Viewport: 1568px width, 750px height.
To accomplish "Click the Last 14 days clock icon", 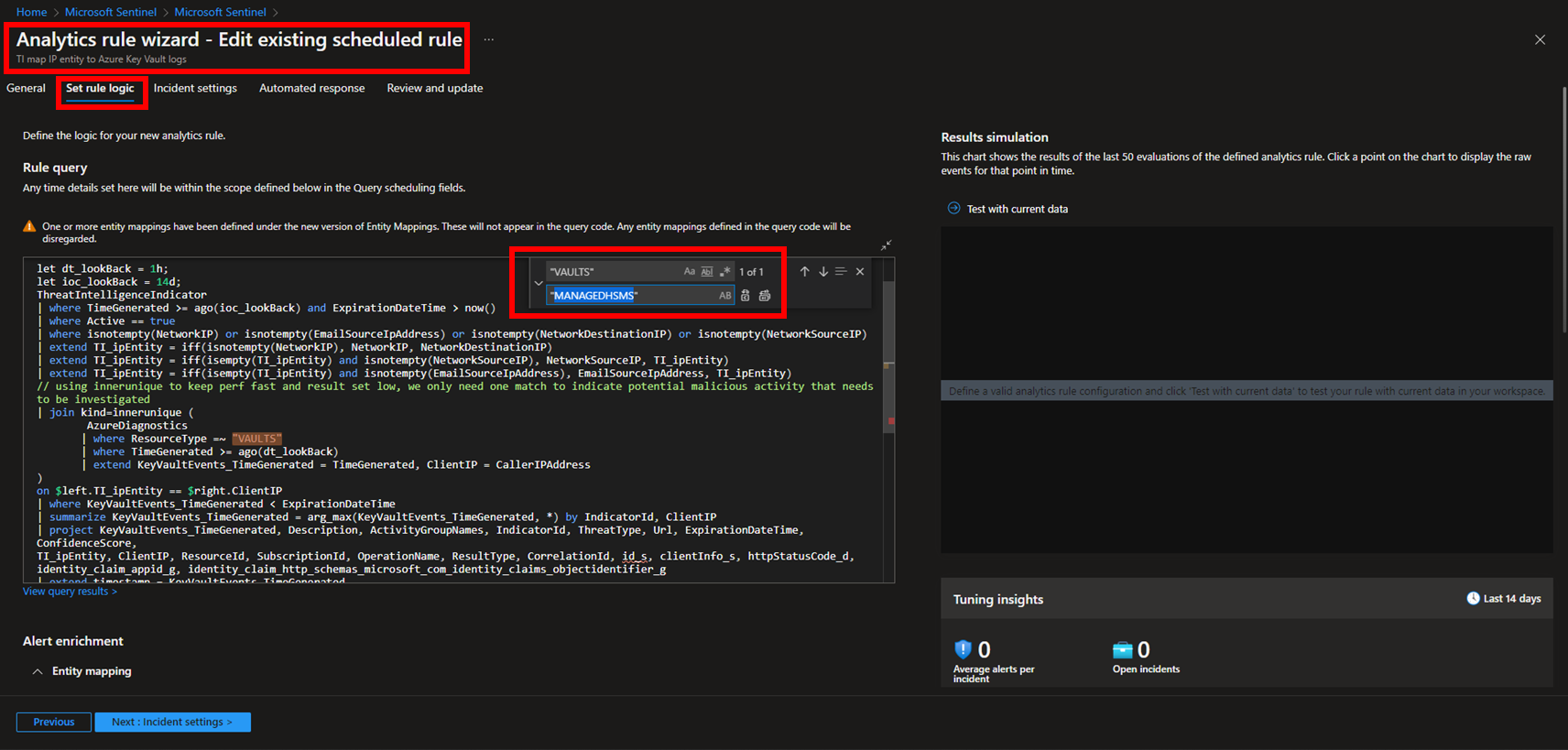I will 1473,598.
